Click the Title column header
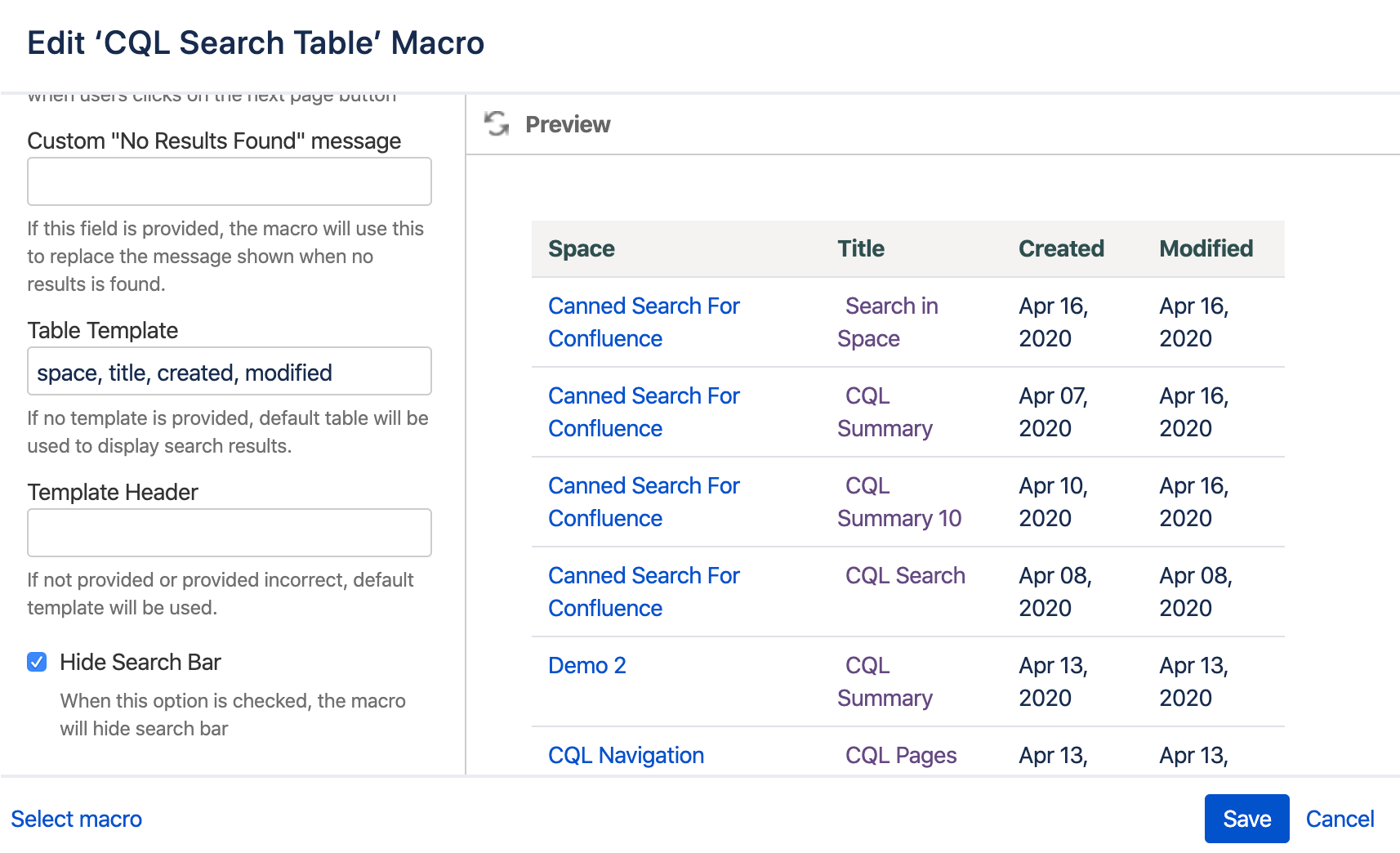Image resolution: width=1400 pixels, height=853 pixels. (x=861, y=249)
